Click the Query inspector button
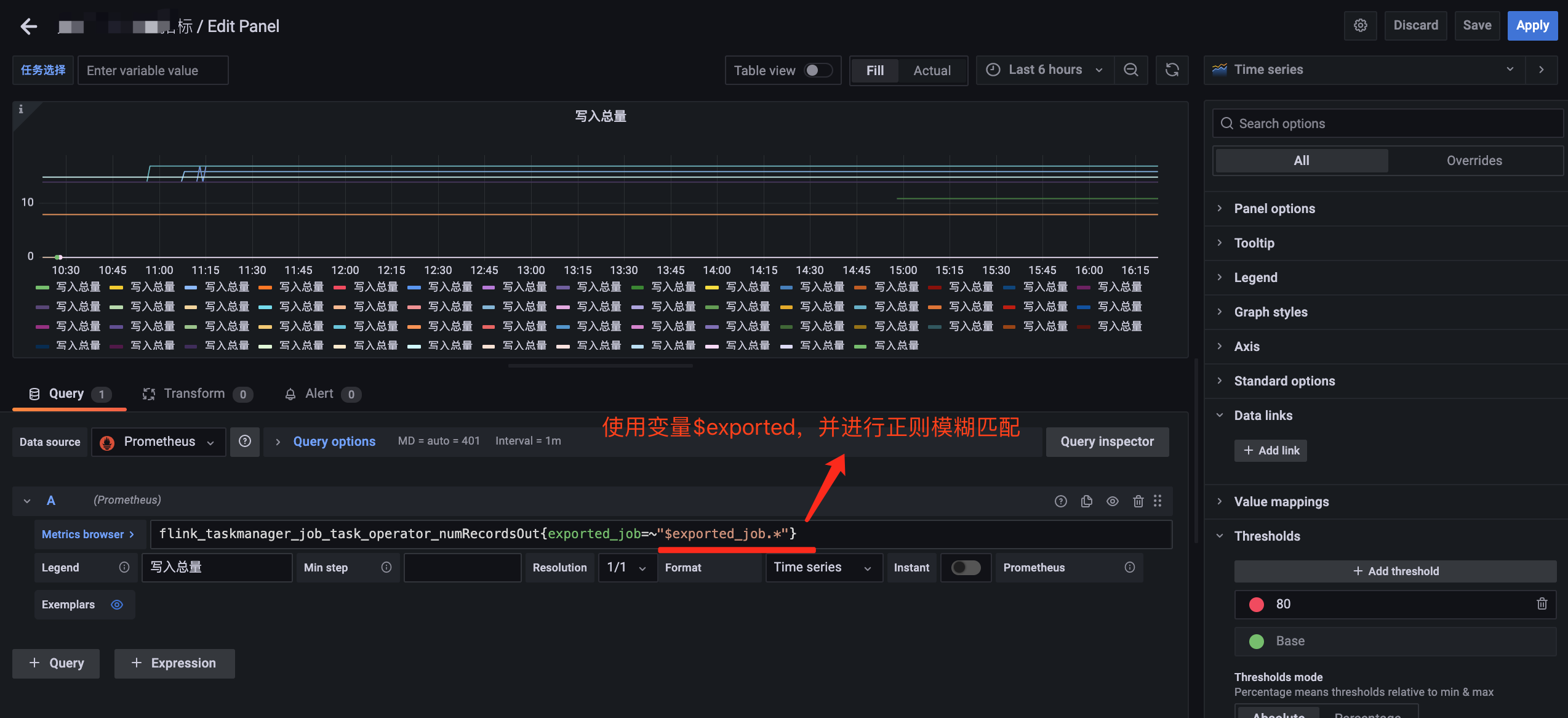1568x718 pixels. coord(1106,442)
